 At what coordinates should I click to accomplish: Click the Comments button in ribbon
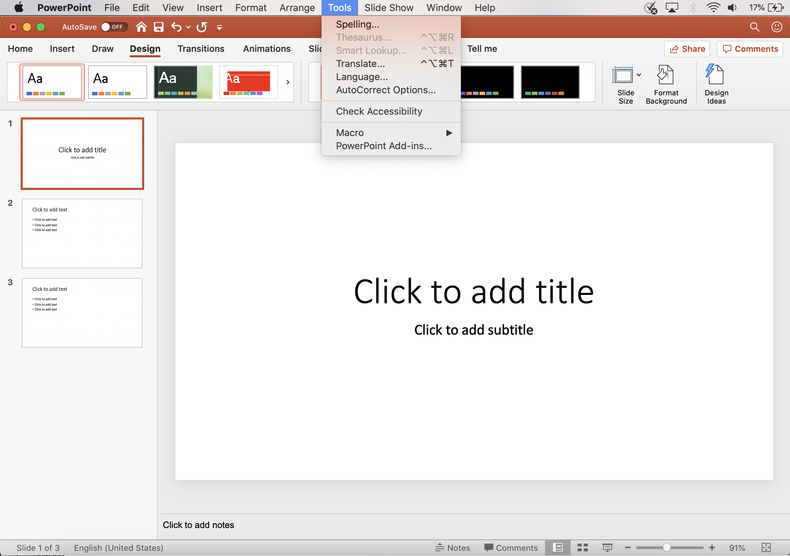click(750, 49)
